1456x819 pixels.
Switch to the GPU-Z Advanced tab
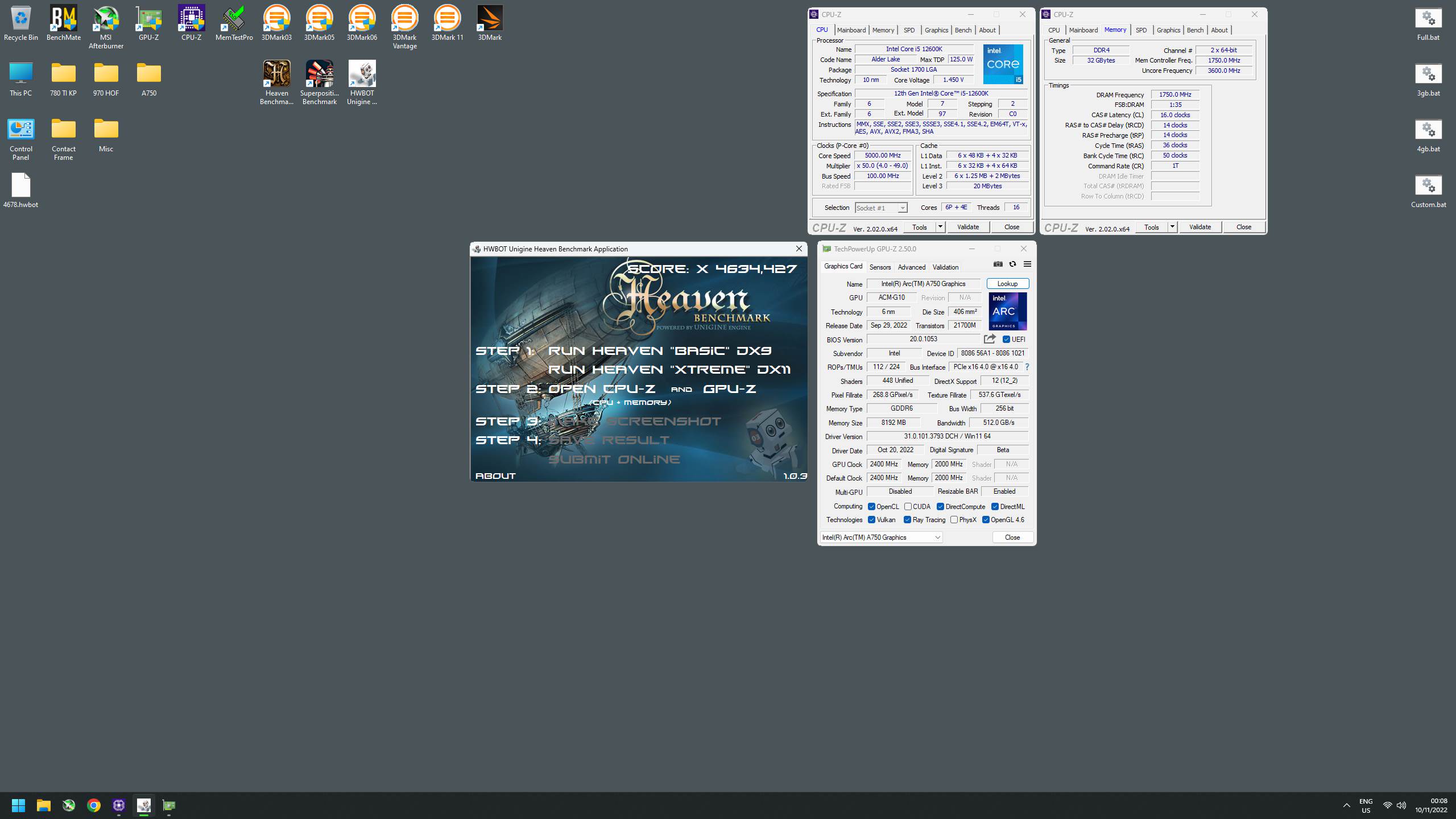912,267
